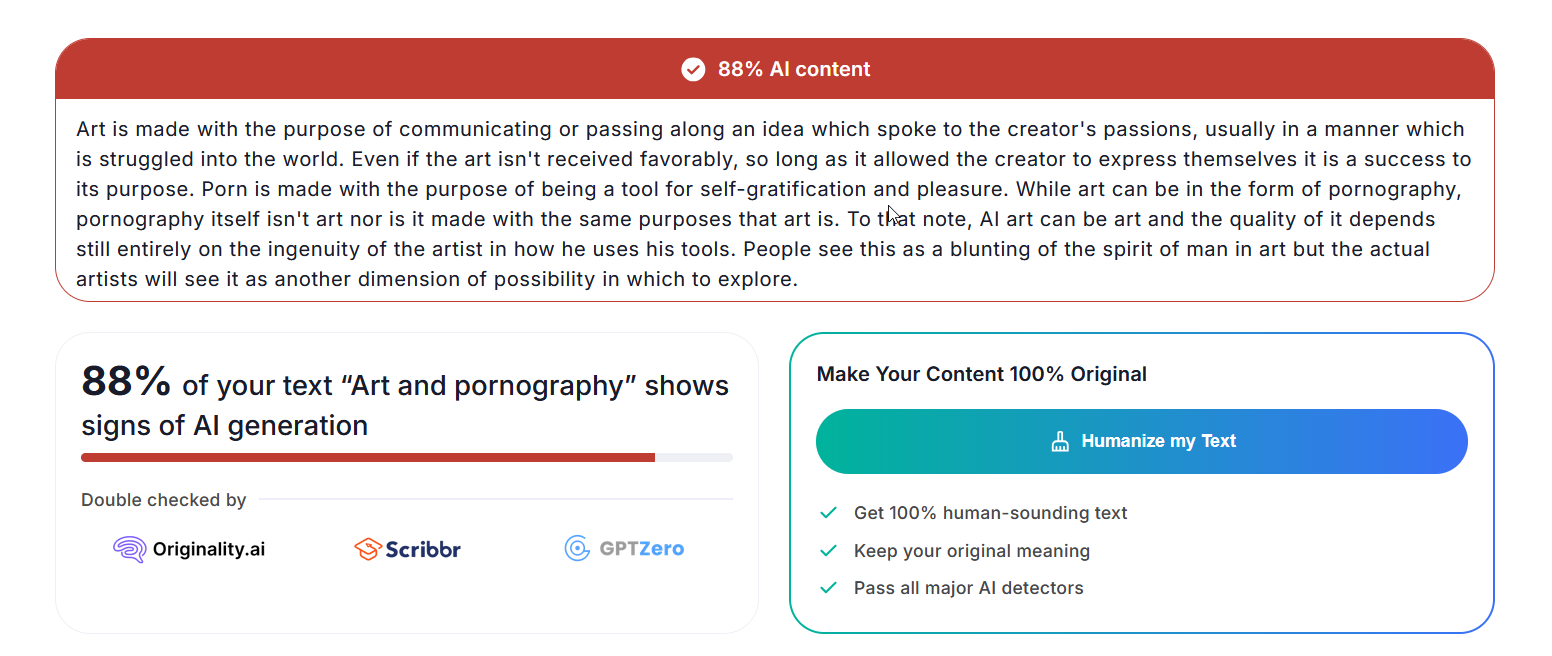Click the broom icon in Humanize button
This screenshot has height=656, width=1552.
click(1060, 441)
